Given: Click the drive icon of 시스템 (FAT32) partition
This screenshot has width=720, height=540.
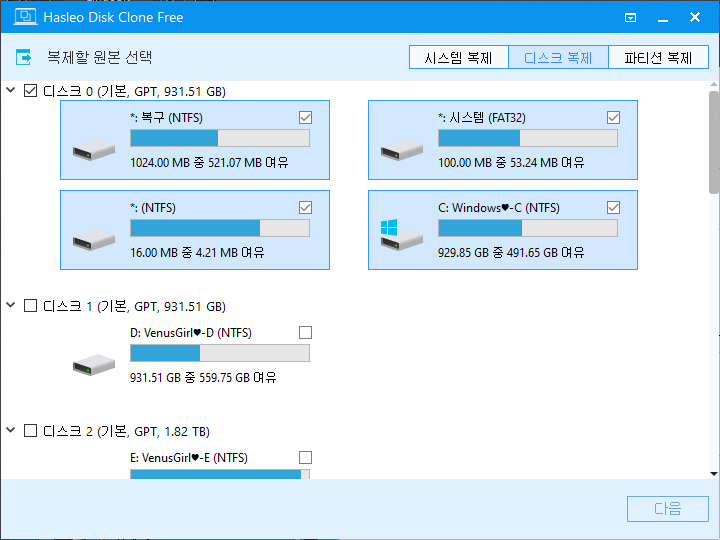Looking at the screenshot, I should pos(402,150).
